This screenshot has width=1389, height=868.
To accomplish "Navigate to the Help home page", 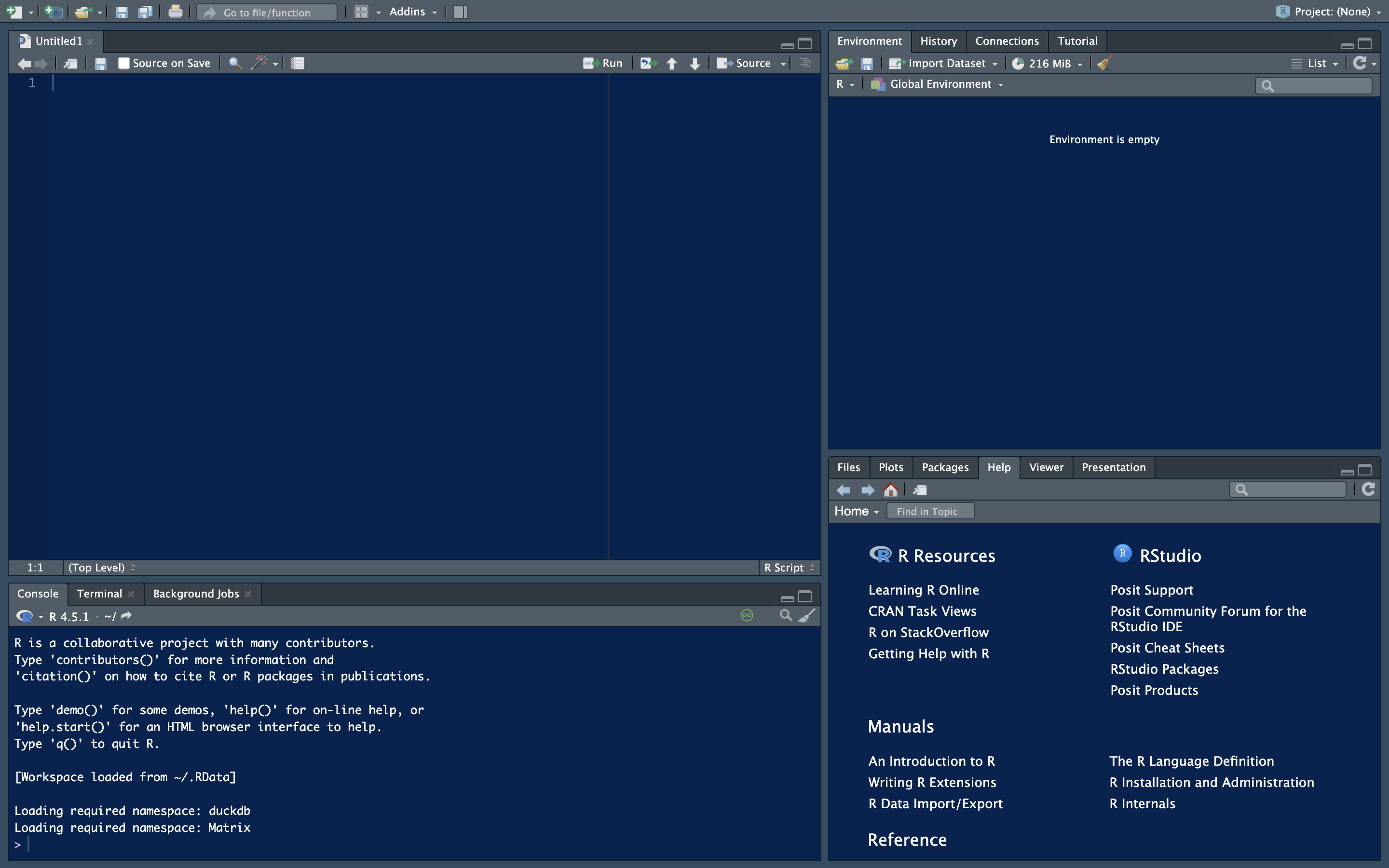I will 890,489.
